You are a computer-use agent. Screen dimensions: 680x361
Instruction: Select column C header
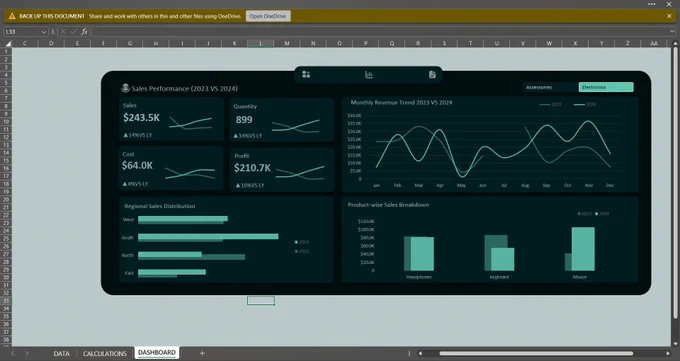[x=24, y=43]
